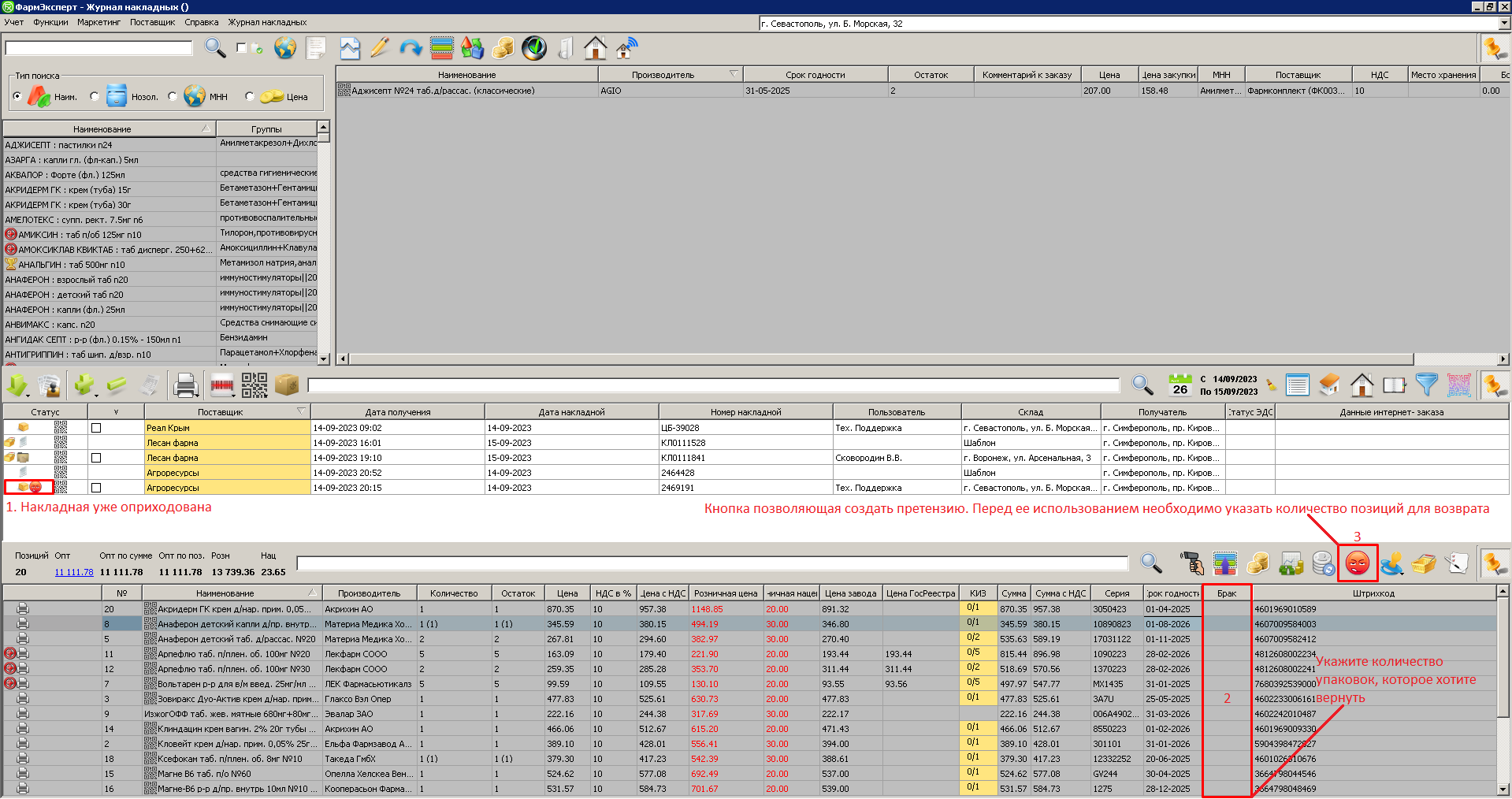1512x799 pixels.
Task: Click the printer icon in invoice toolbar
Action: 185,385
